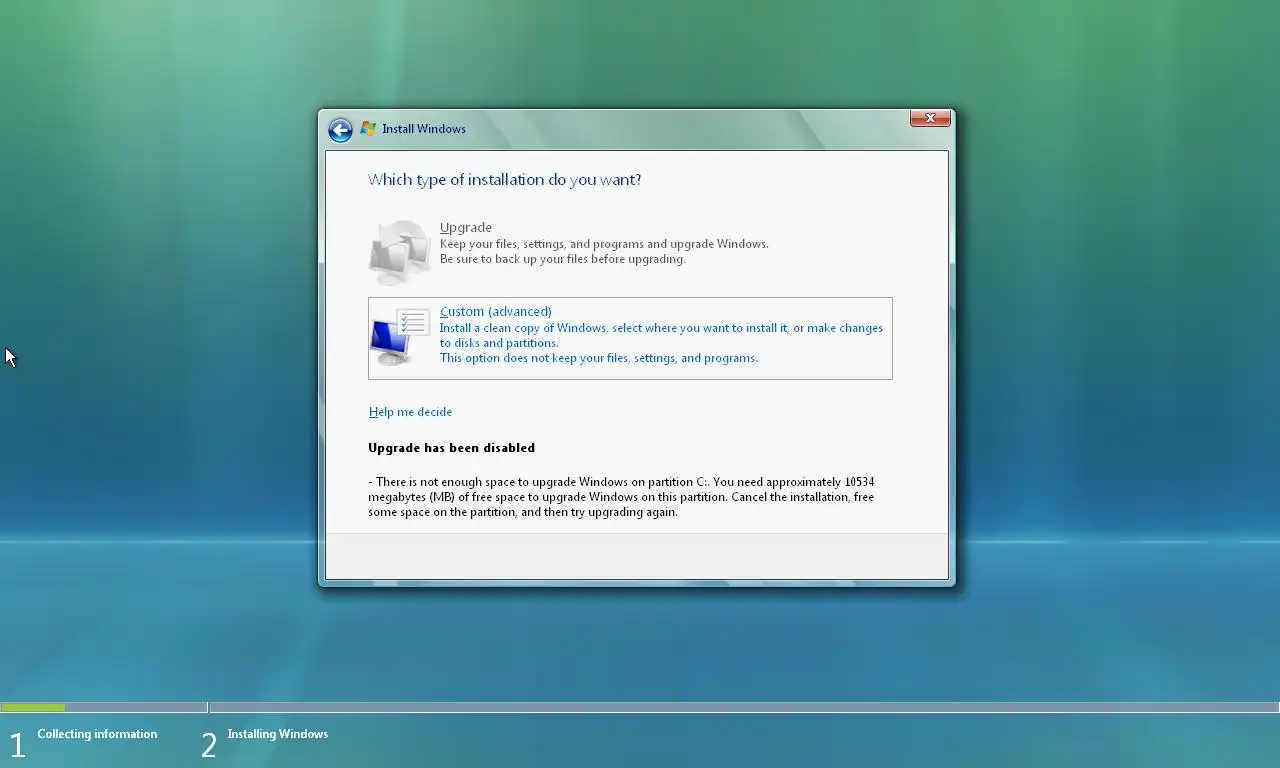
Task: Go back using the blue arrow button
Action: coord(340,130)
